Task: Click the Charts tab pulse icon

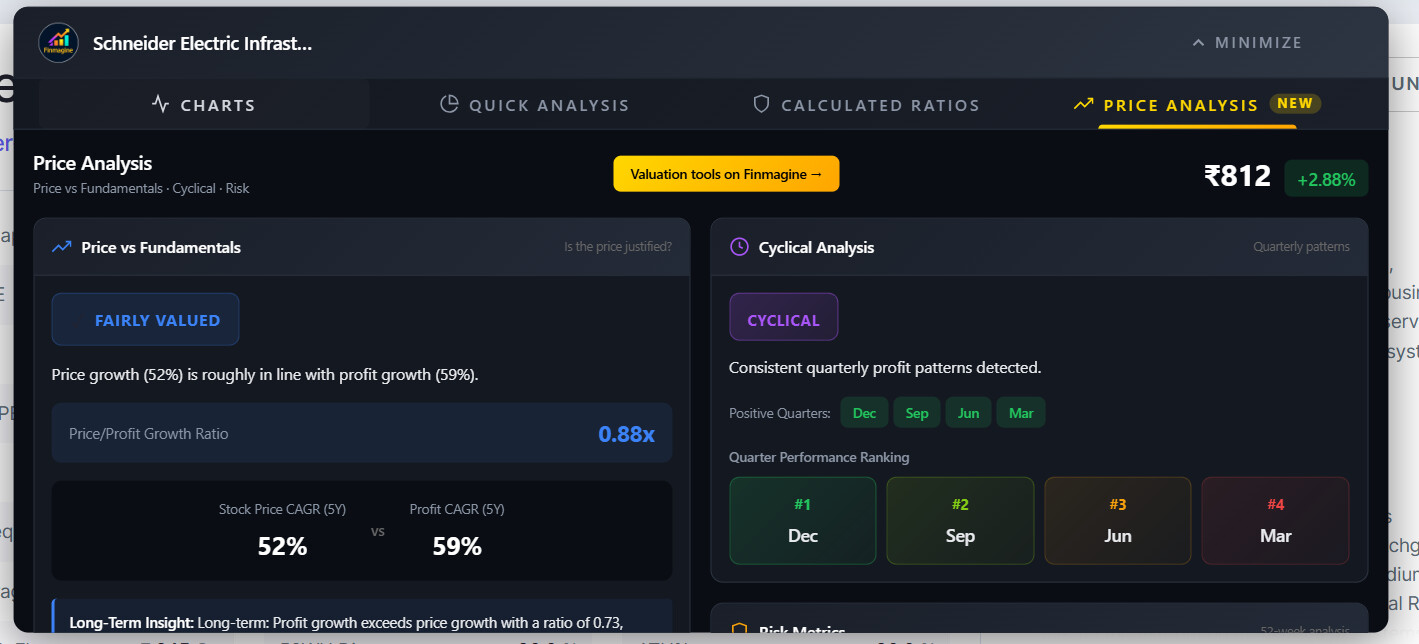Action: [161, 105]
